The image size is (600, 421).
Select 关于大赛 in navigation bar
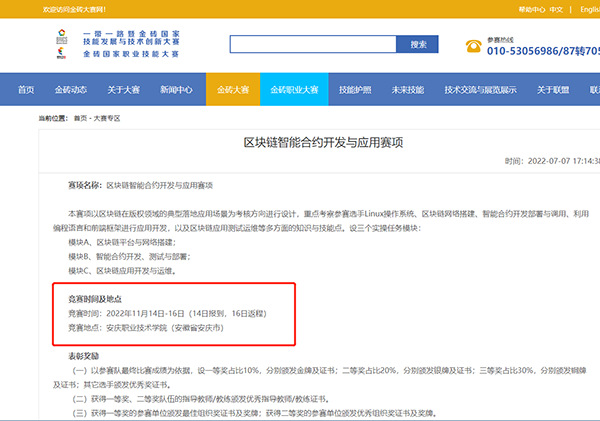(x=123, y=90)
